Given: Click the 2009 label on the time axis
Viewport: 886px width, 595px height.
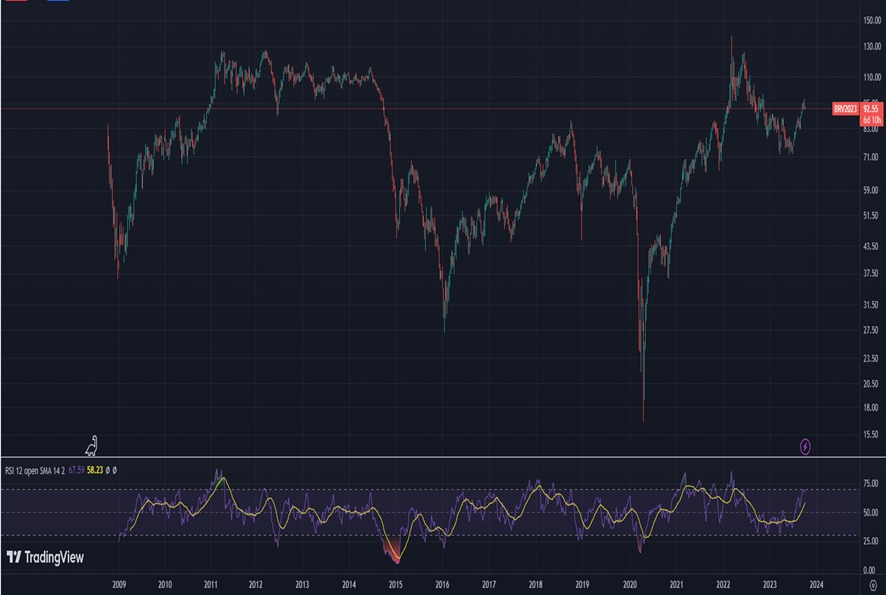Looking at the screenshot, I should click(x=119, y=585).
